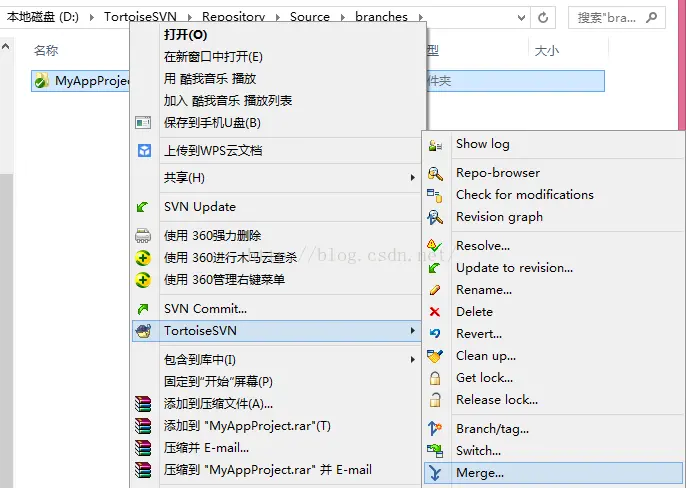
Task: Click the Rename pencil icon
Action: click(x=435, y=290)
